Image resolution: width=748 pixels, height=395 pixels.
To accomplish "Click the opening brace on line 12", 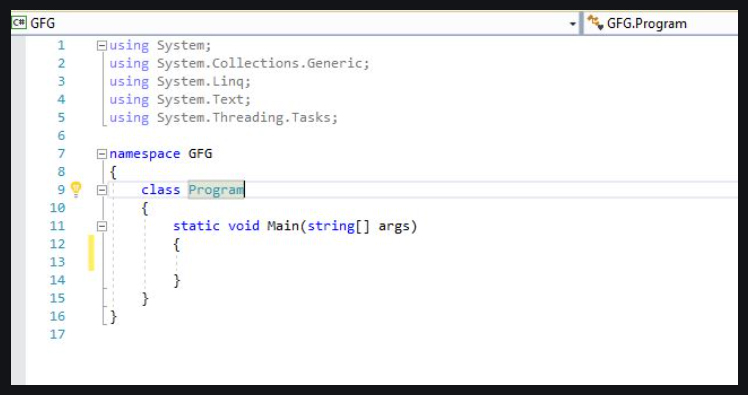I will coord(177,245).
